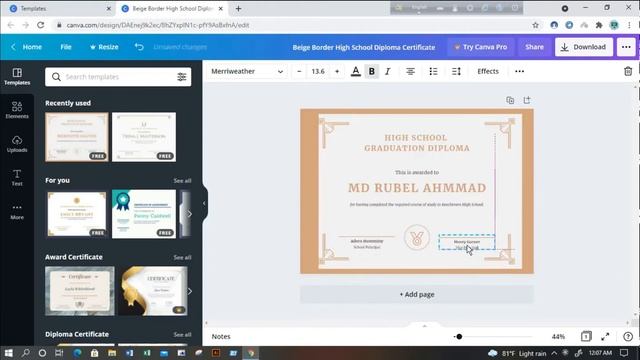Open the Notes panel
Screen dimensions: 640x360
221,336
